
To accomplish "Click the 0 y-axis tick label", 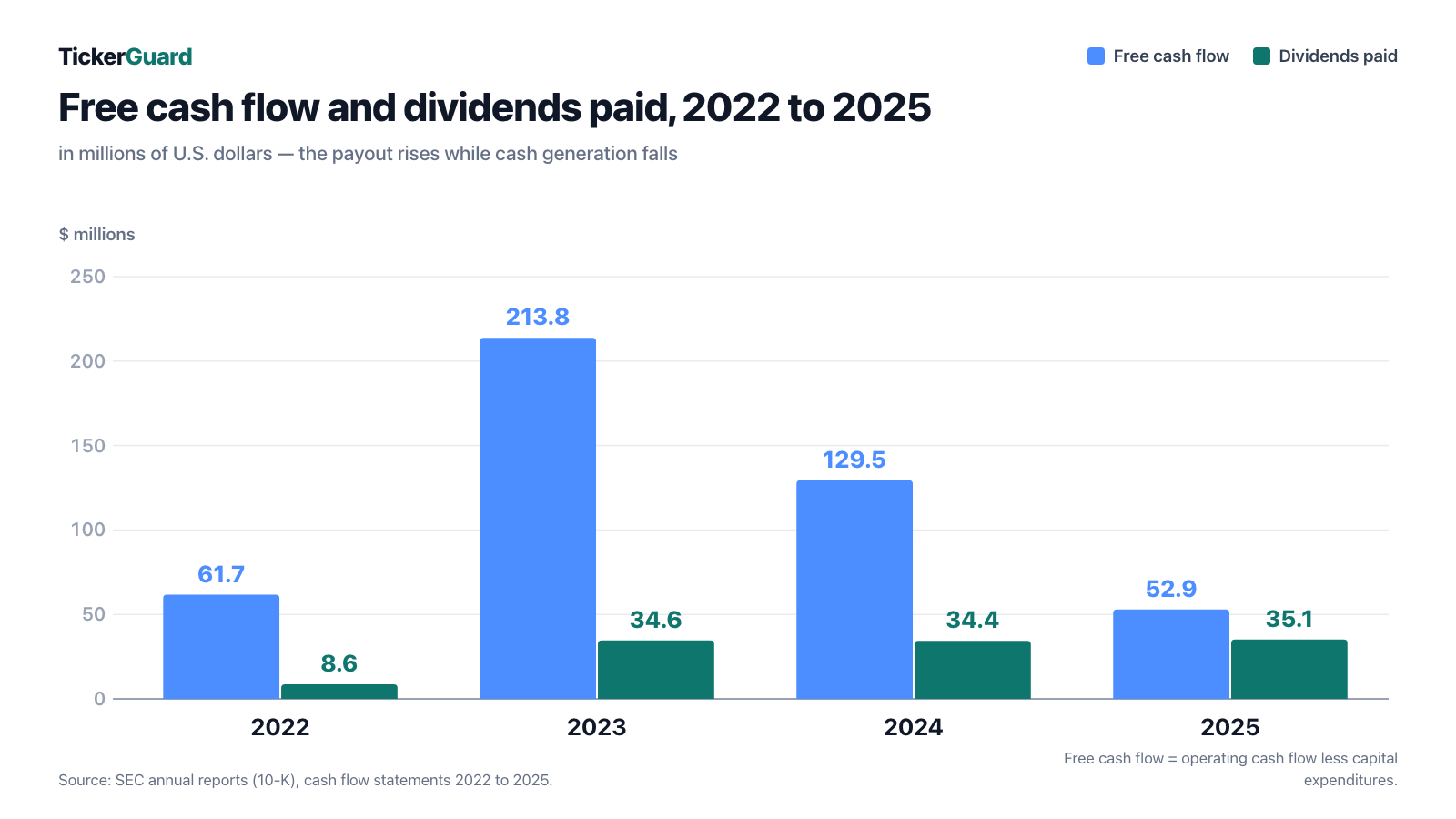I will click(x=100, y=699).
